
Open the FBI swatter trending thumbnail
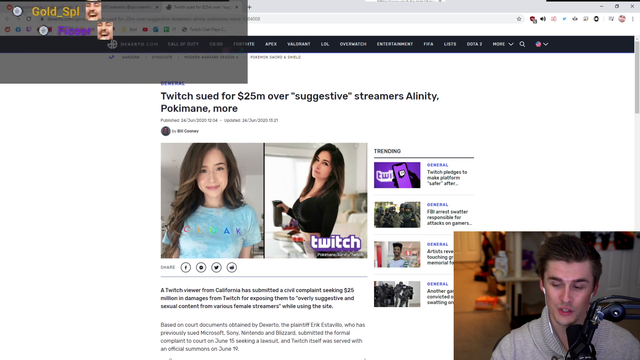pyautogui.click(x=397, y=215)
